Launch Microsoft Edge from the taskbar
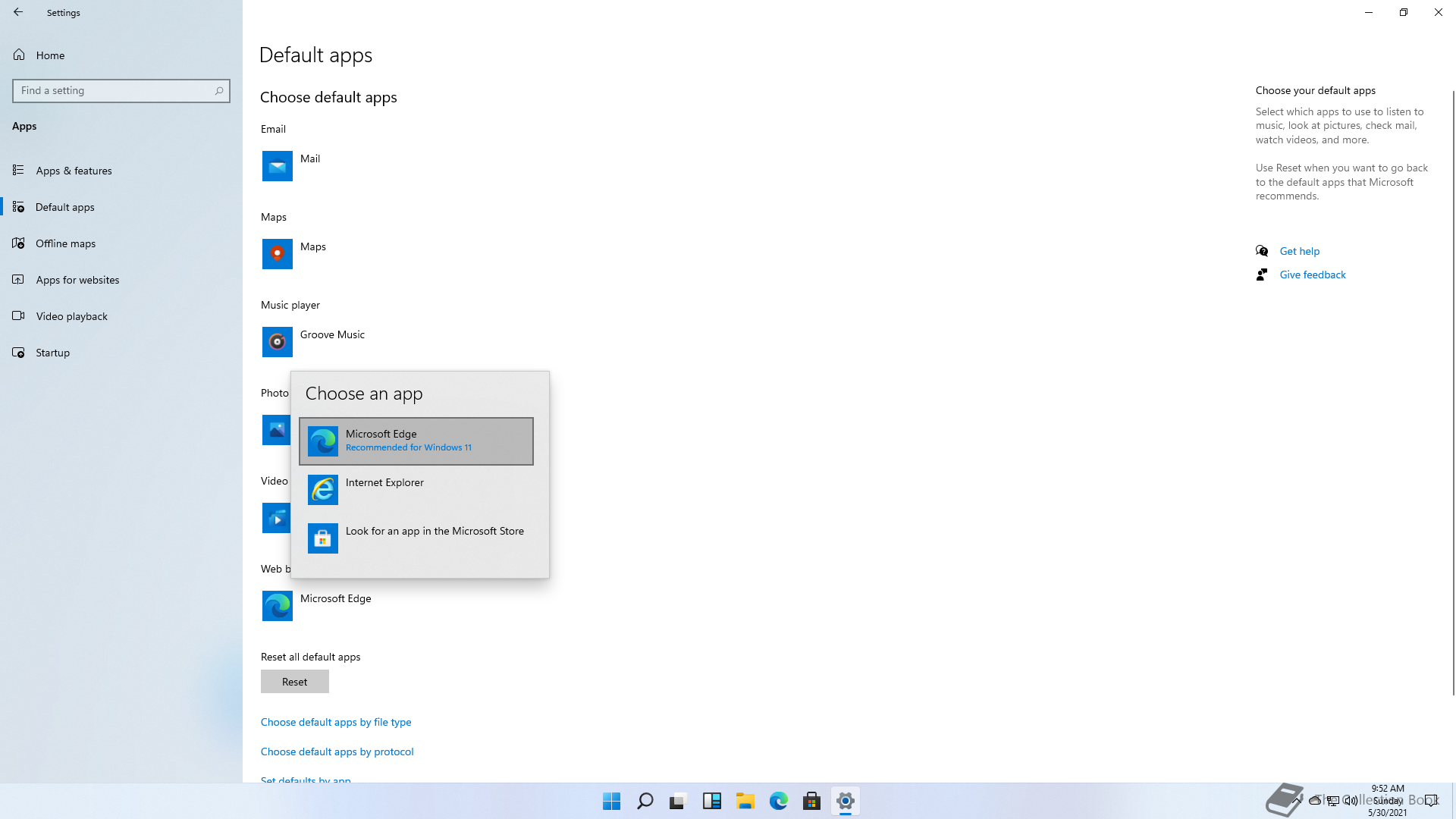The height and width of the screenshot is (819, 1456). [779, 801]
